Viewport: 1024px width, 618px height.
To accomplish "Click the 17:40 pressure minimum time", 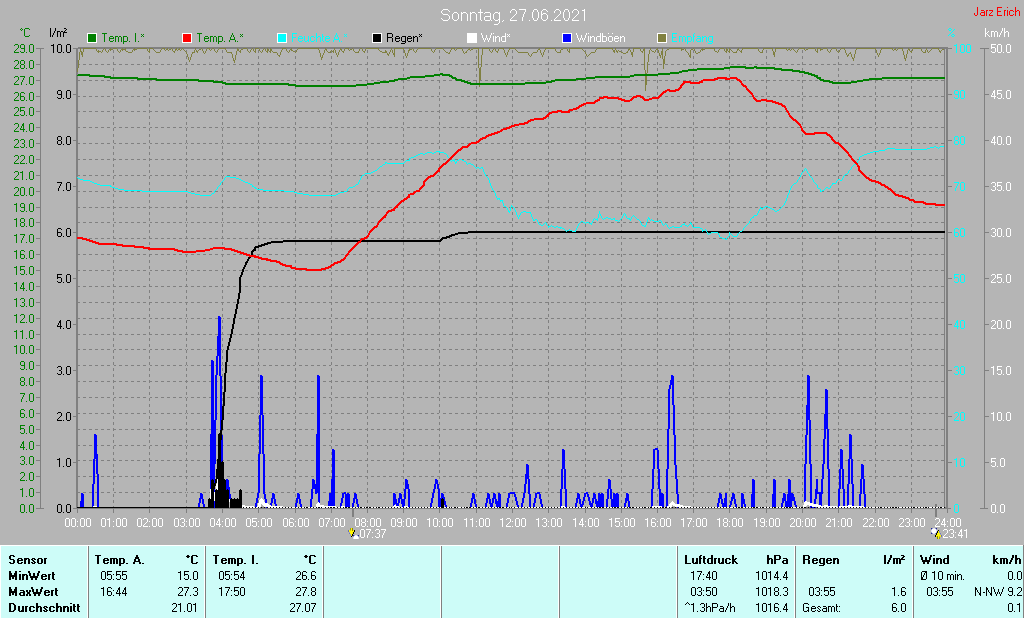I will (x=703, y=576).
